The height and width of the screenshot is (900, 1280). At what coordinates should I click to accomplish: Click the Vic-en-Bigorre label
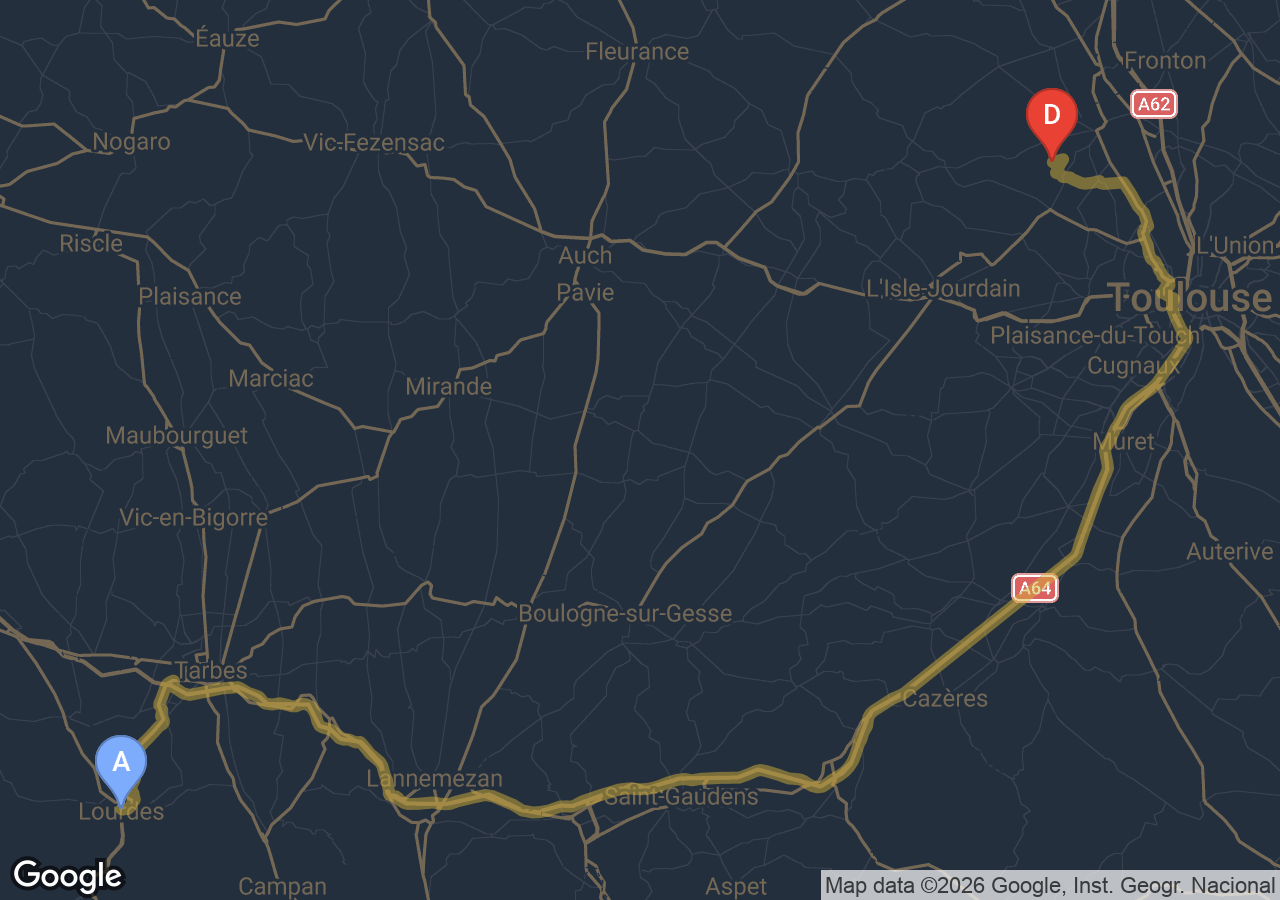pyautogui.click(x=193, y=518)
